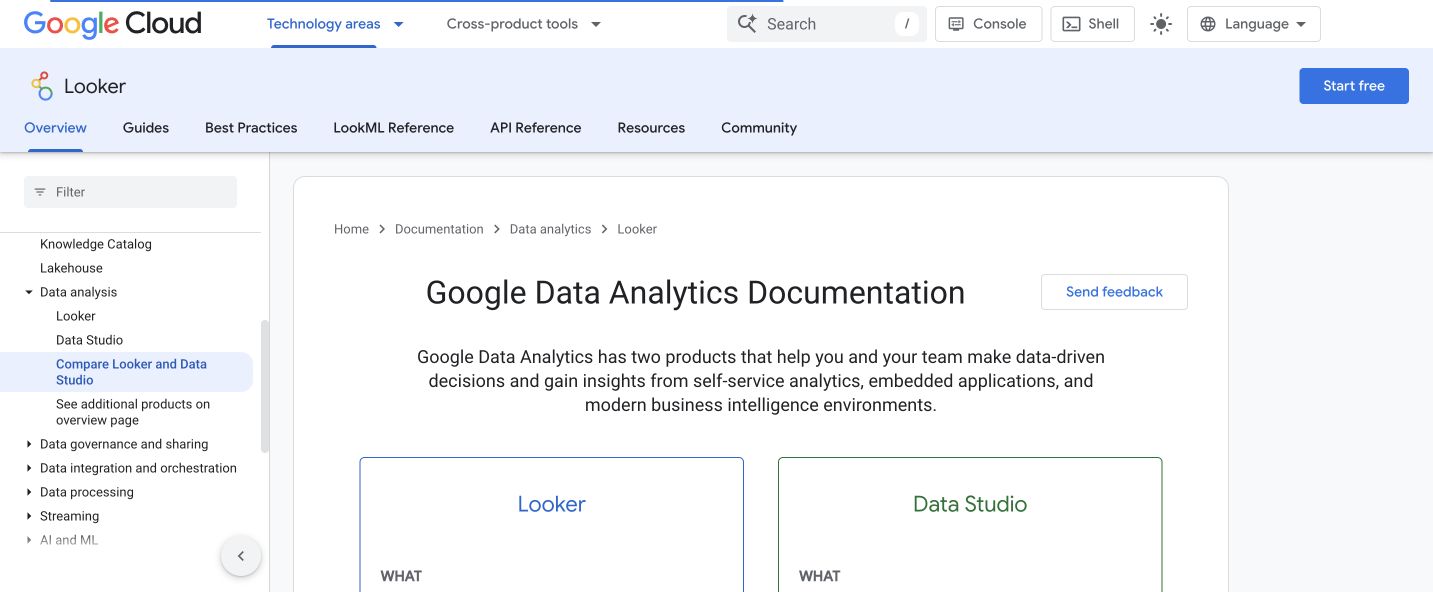
Task: Click the Data analytics breadcrumb link
Action: pos(550,229)
